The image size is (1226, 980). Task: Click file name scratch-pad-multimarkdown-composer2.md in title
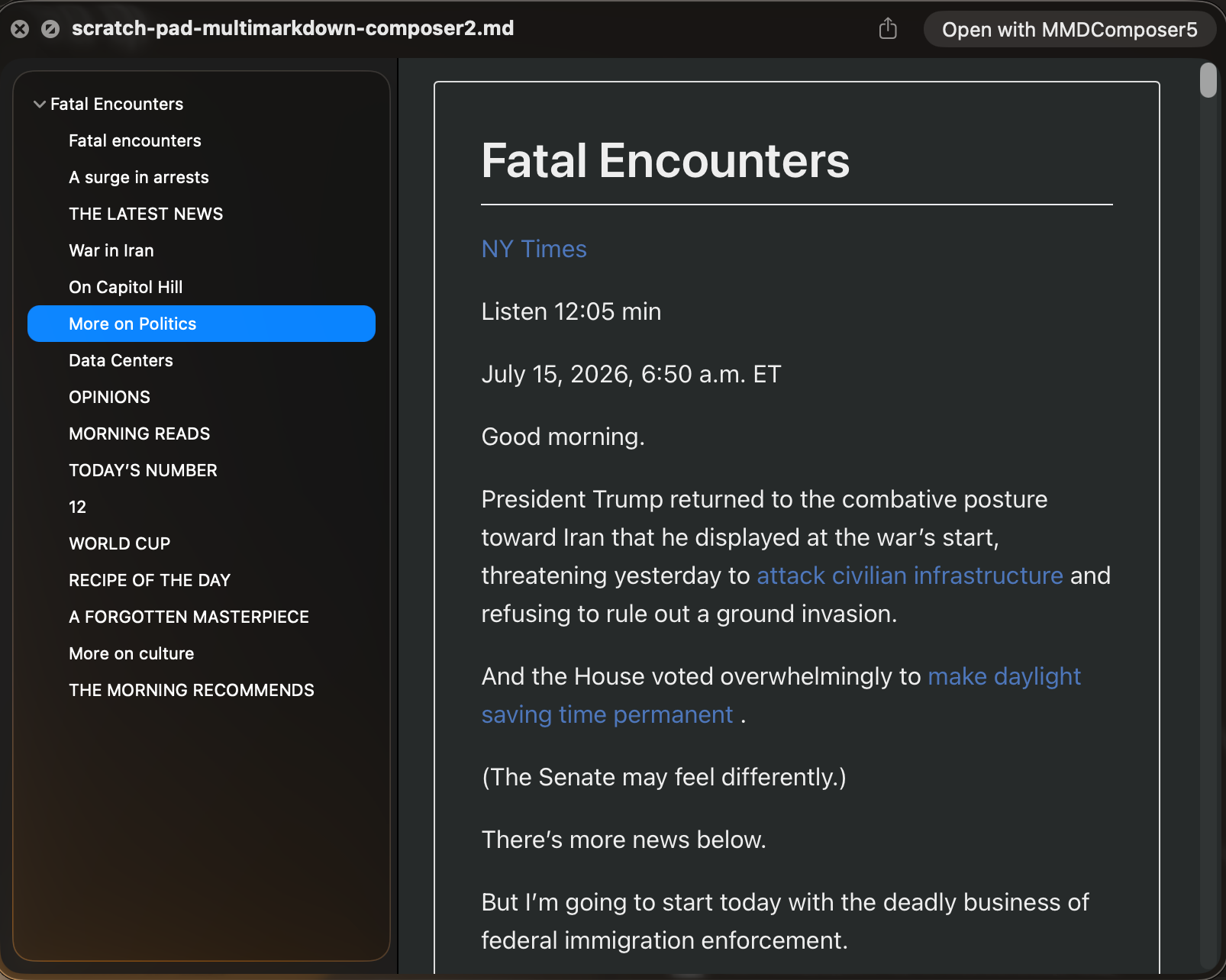point(293,28)
